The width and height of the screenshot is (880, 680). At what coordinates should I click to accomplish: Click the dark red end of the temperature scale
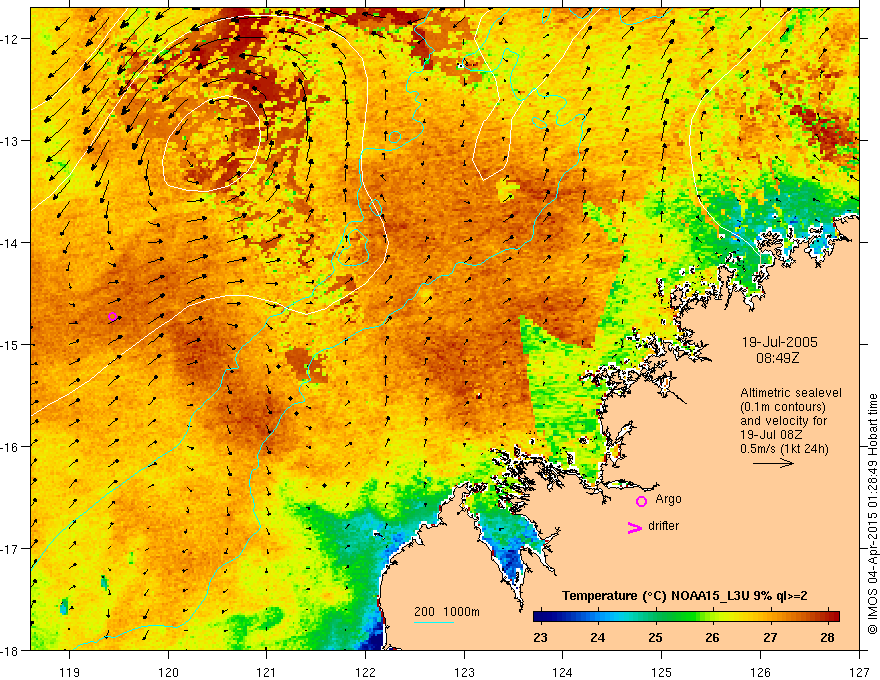click(833, 616)
